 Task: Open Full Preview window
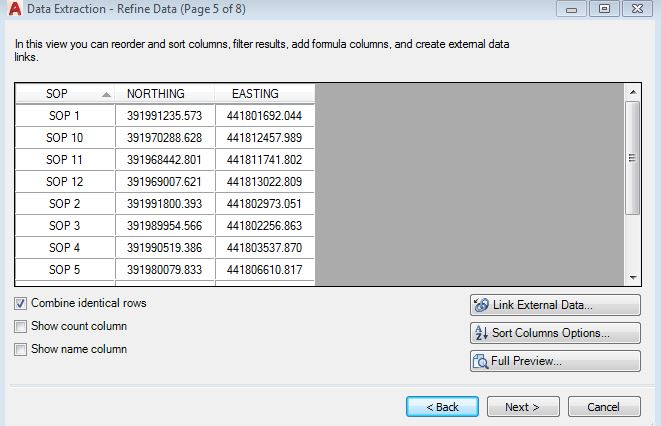(x=555, y=361)
